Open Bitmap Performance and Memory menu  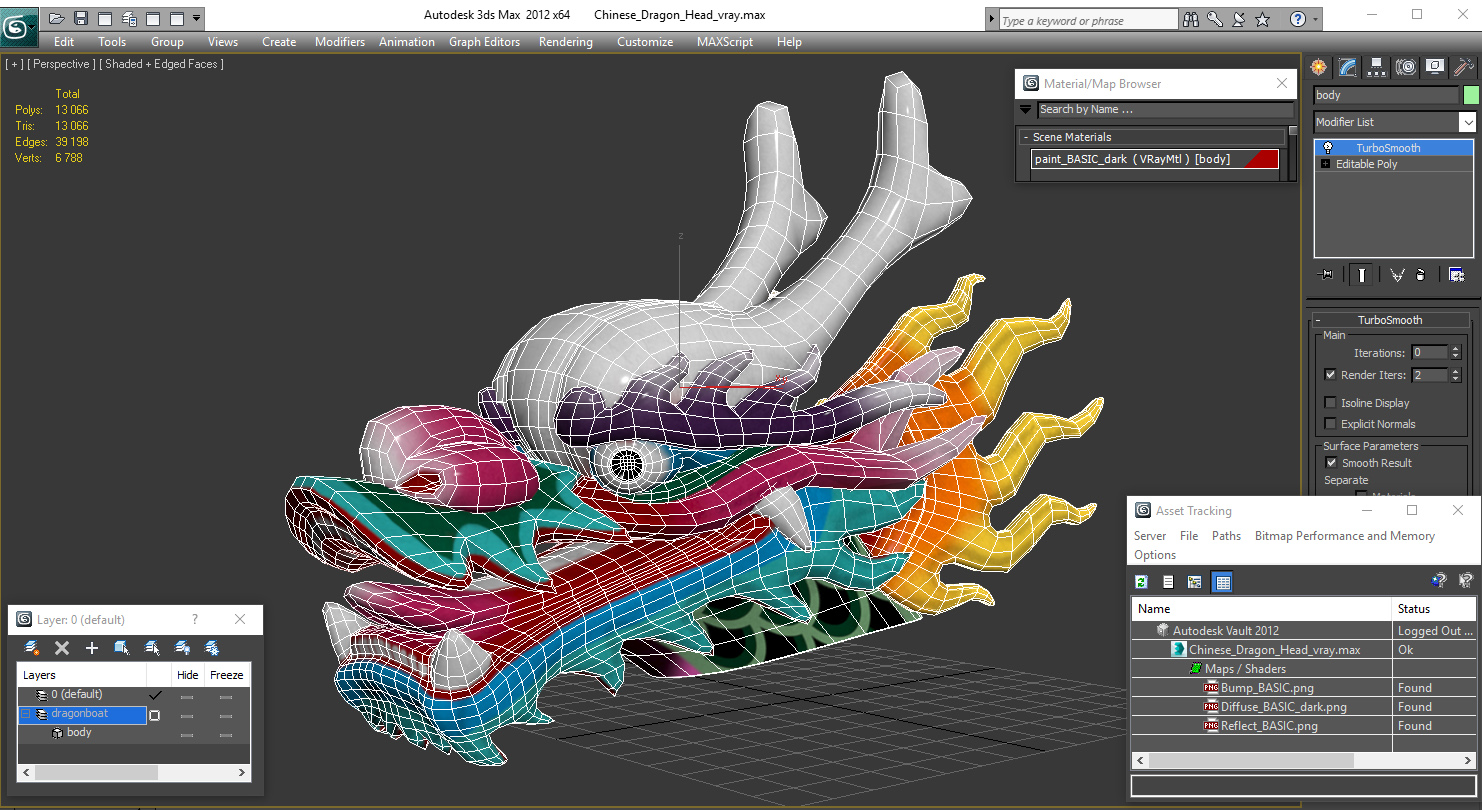pyautogui.click(x=1345, y=536)
